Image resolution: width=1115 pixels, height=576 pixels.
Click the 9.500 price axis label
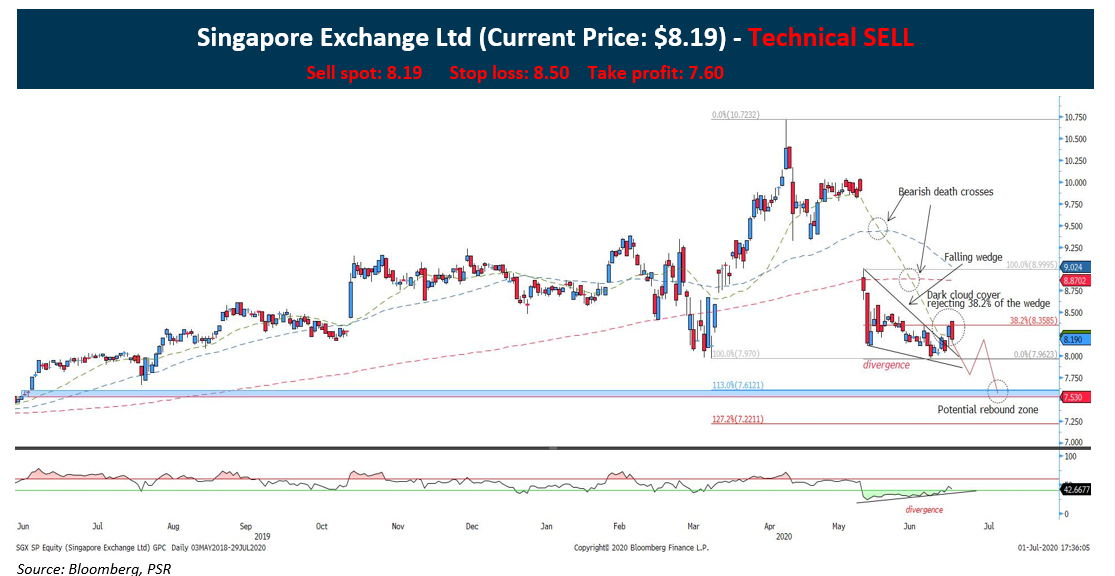coord(1076,226)
